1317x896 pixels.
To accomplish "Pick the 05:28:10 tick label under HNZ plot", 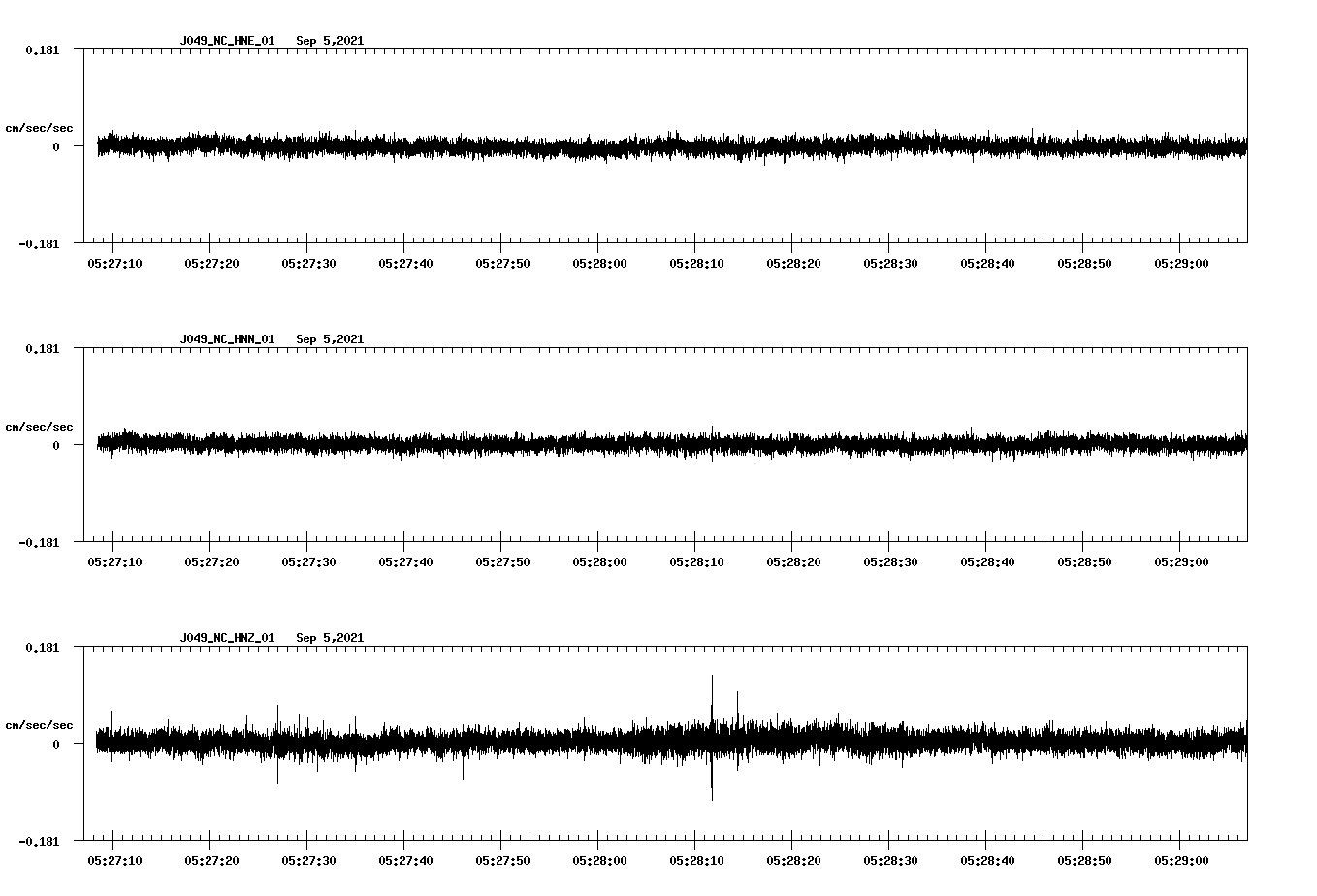I will click(696, 860).
